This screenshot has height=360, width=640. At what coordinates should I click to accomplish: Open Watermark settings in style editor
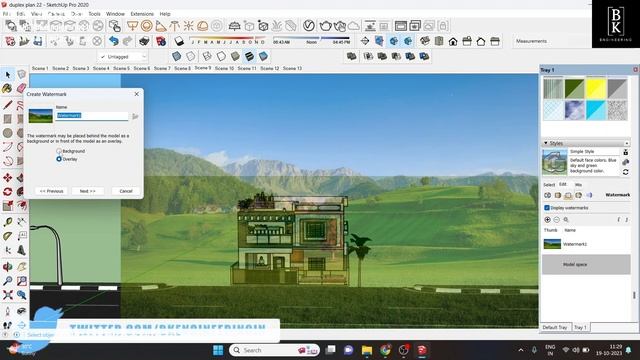click(x=578, y=196)
